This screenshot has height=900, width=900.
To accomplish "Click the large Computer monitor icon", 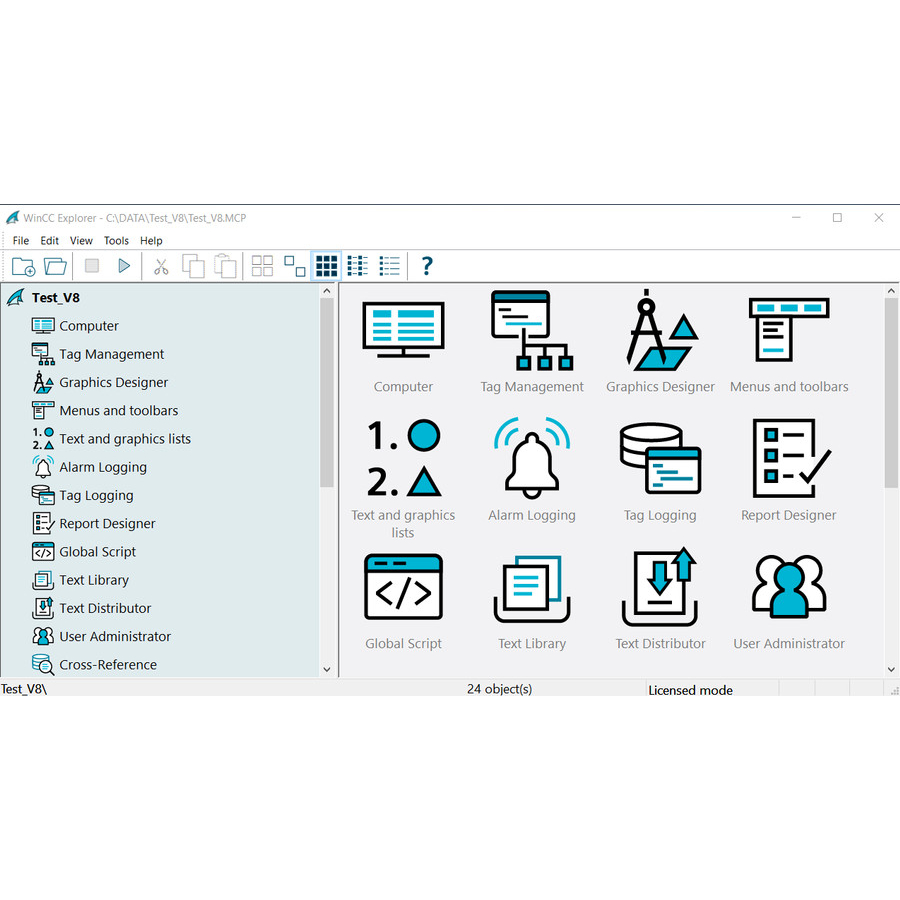I will (404, 329).
